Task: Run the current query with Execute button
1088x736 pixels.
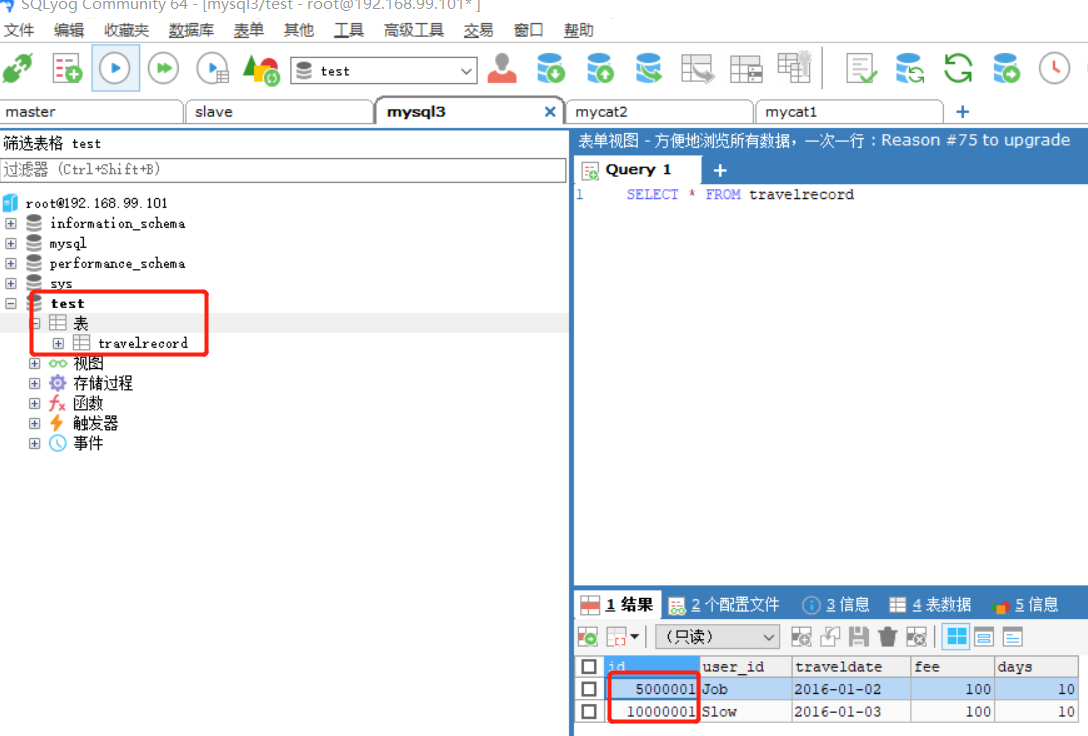Action: 115,68
